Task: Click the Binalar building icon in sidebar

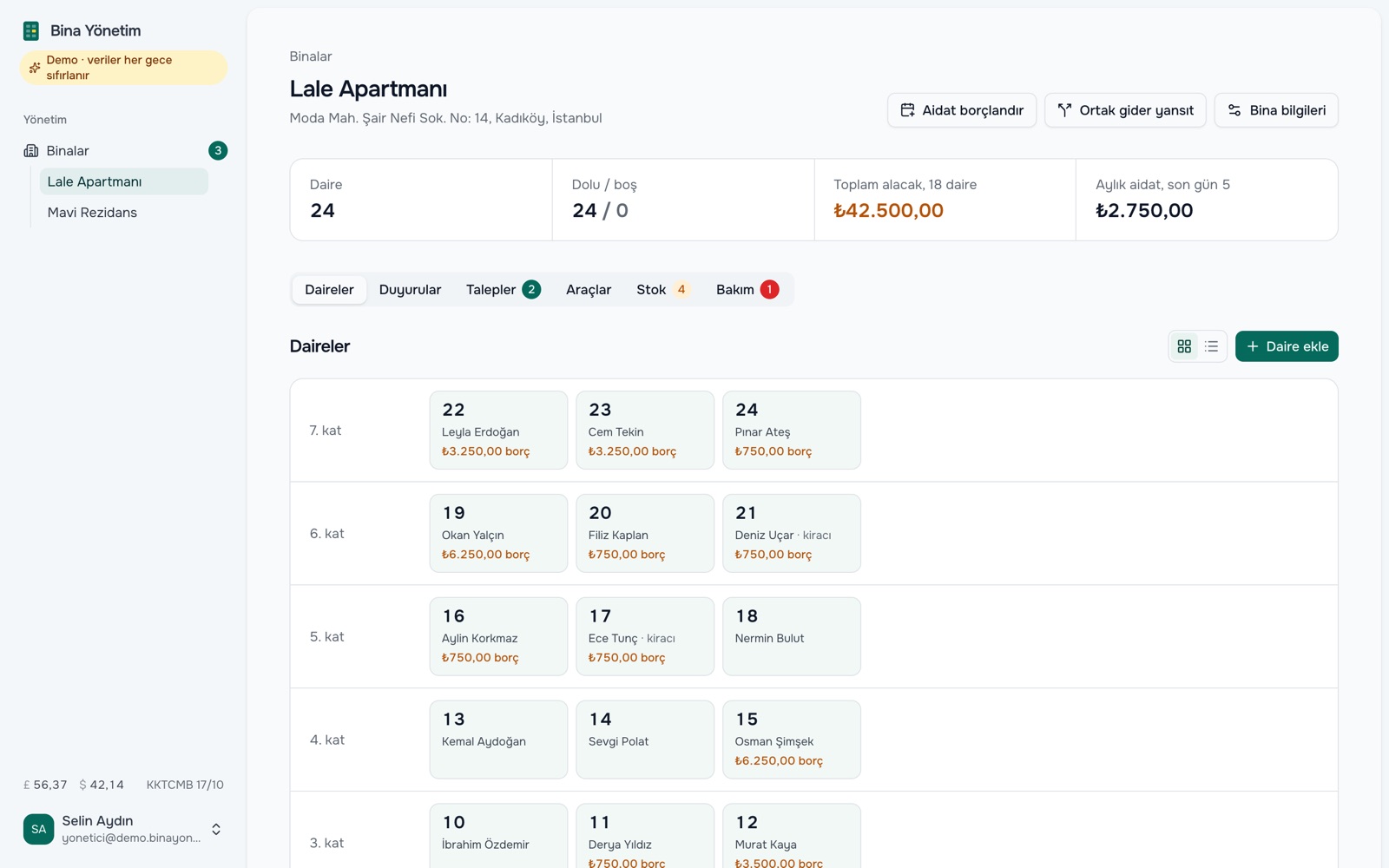Action: 31,151
